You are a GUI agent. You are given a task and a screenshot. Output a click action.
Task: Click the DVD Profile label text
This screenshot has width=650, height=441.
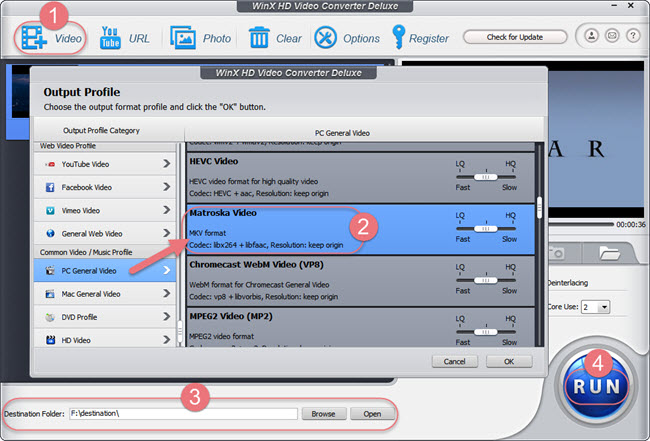(x=79, y=317)
